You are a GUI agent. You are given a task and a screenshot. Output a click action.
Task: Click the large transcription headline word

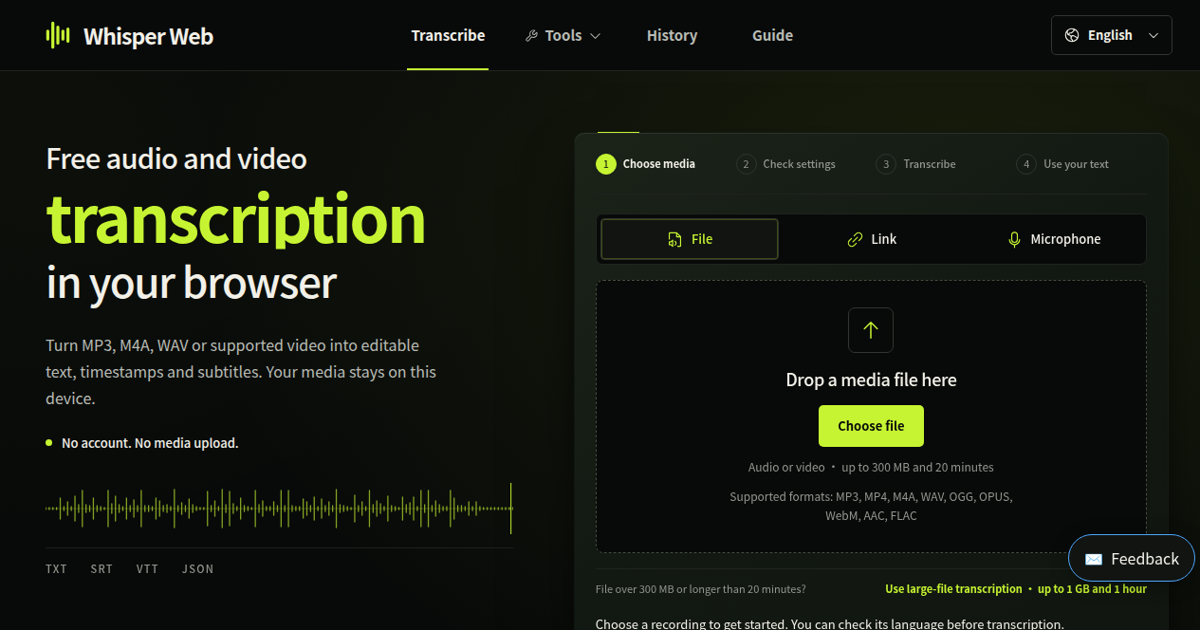pyautogui.click(x=236, y=219)
